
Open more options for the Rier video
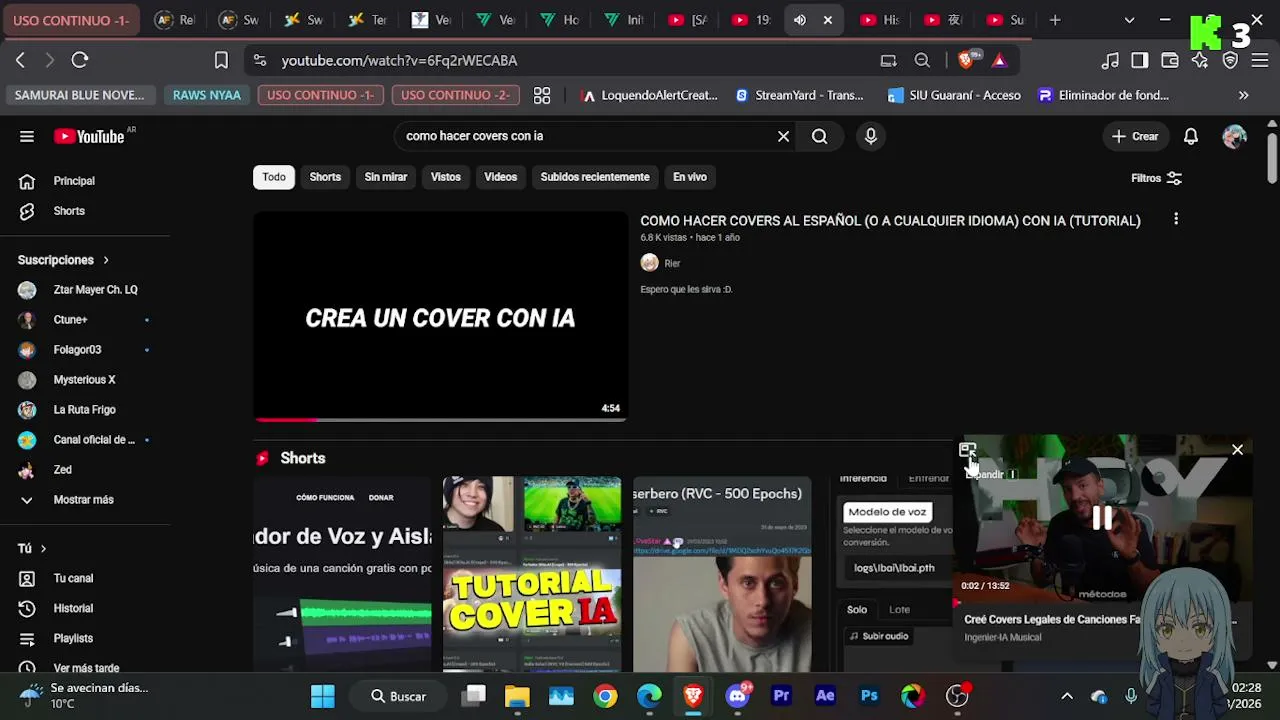tap(1176, 219)
